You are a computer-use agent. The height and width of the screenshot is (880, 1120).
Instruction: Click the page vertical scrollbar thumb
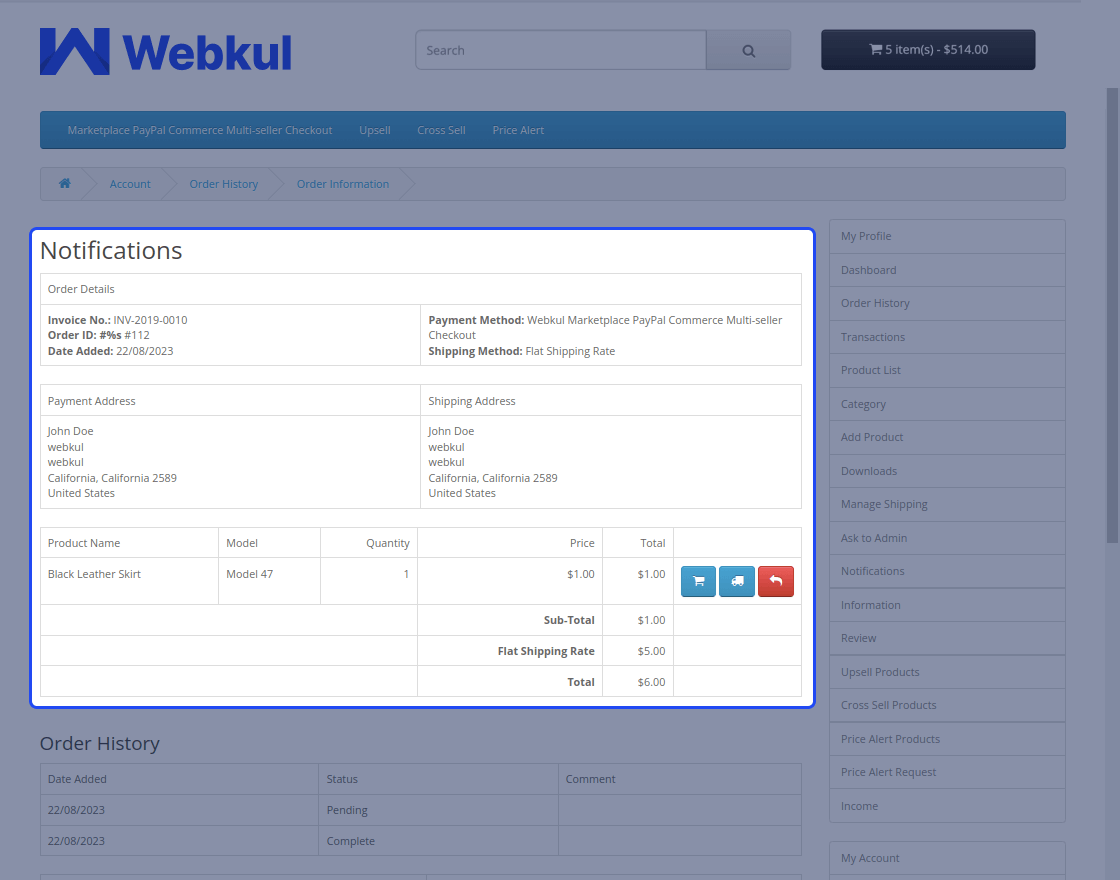coord(1112,315)
